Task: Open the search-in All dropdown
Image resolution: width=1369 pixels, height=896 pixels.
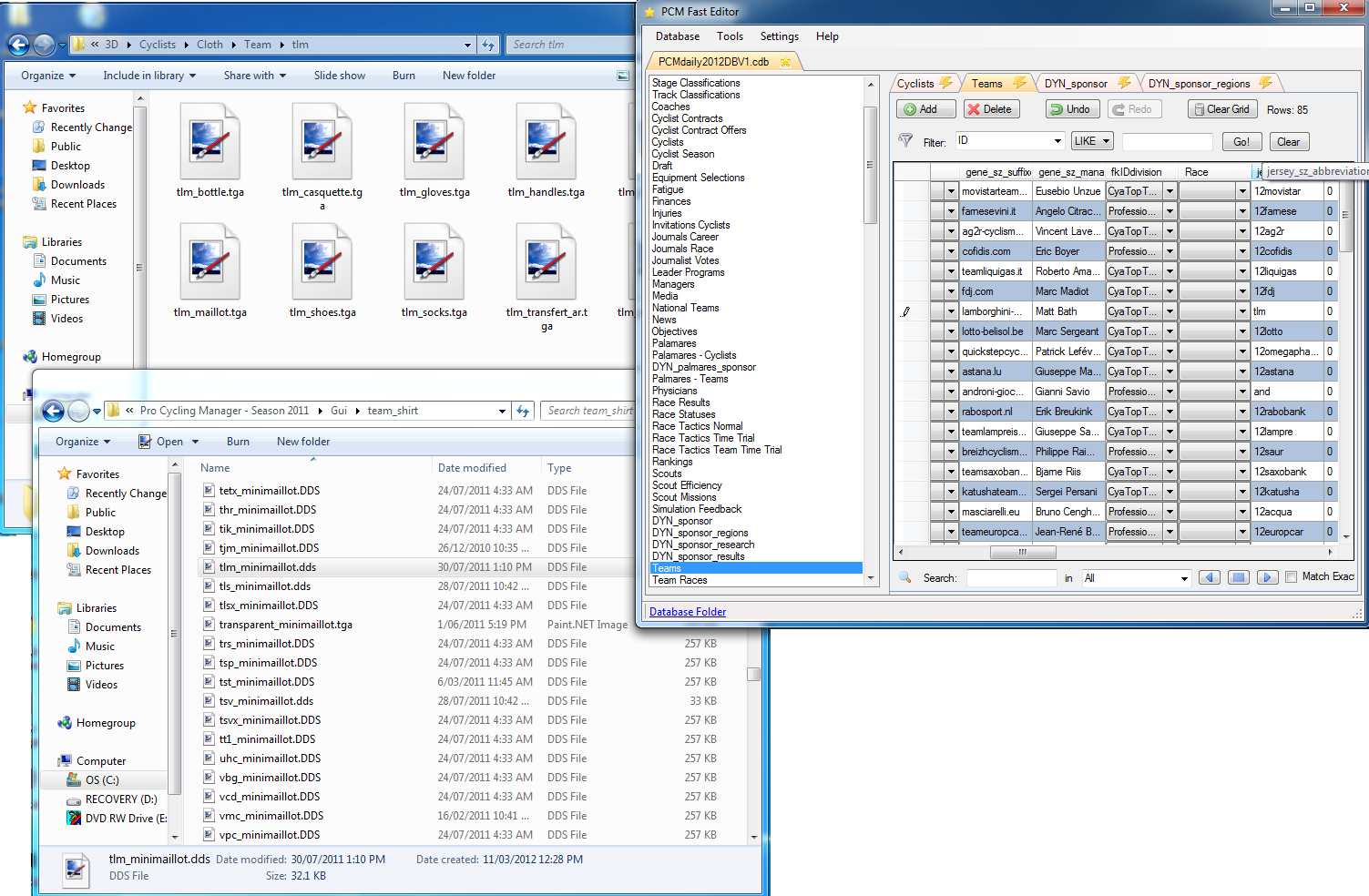Action: [1183, 578]
